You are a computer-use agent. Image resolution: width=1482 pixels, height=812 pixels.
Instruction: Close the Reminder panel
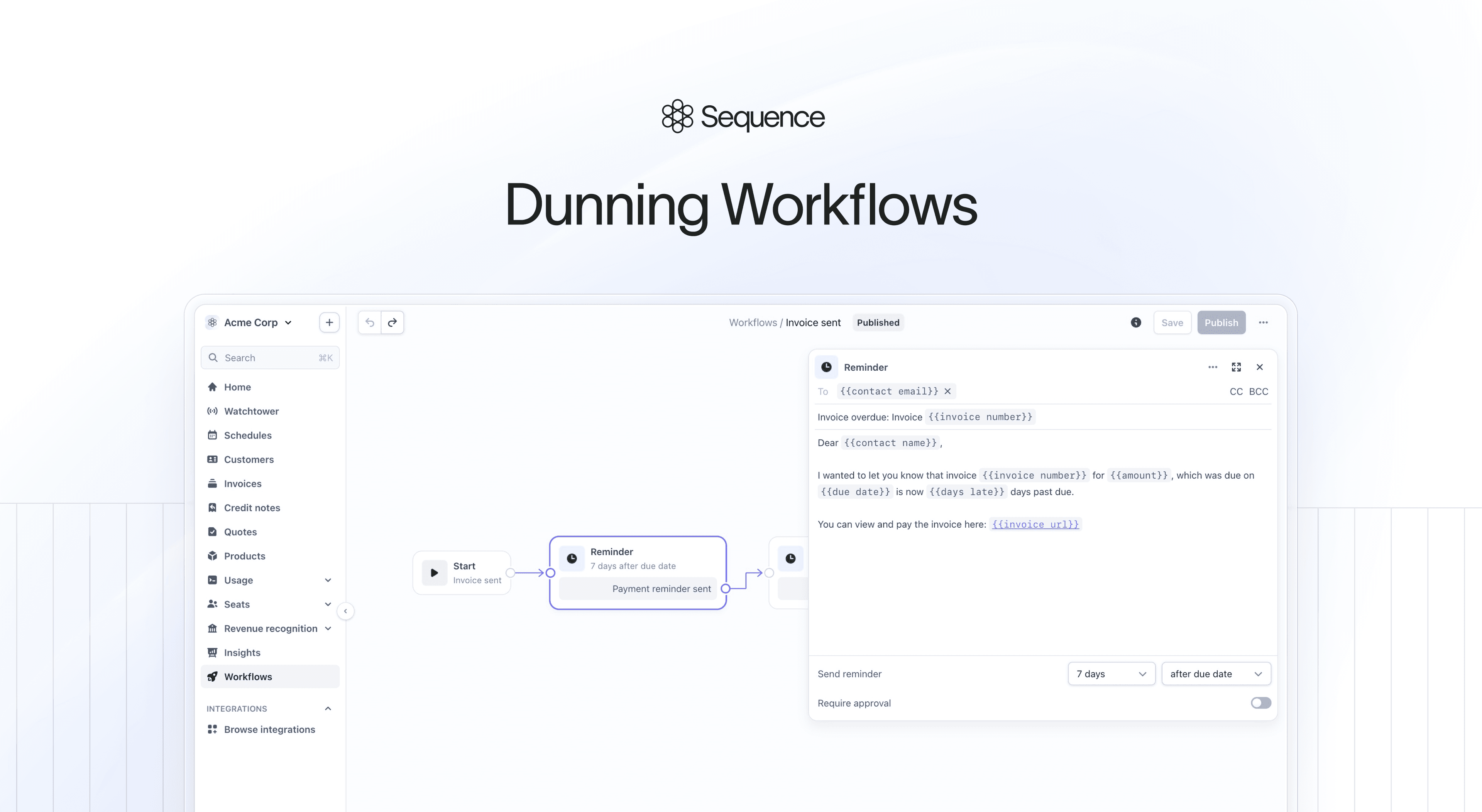click(x=1260, y=367)
